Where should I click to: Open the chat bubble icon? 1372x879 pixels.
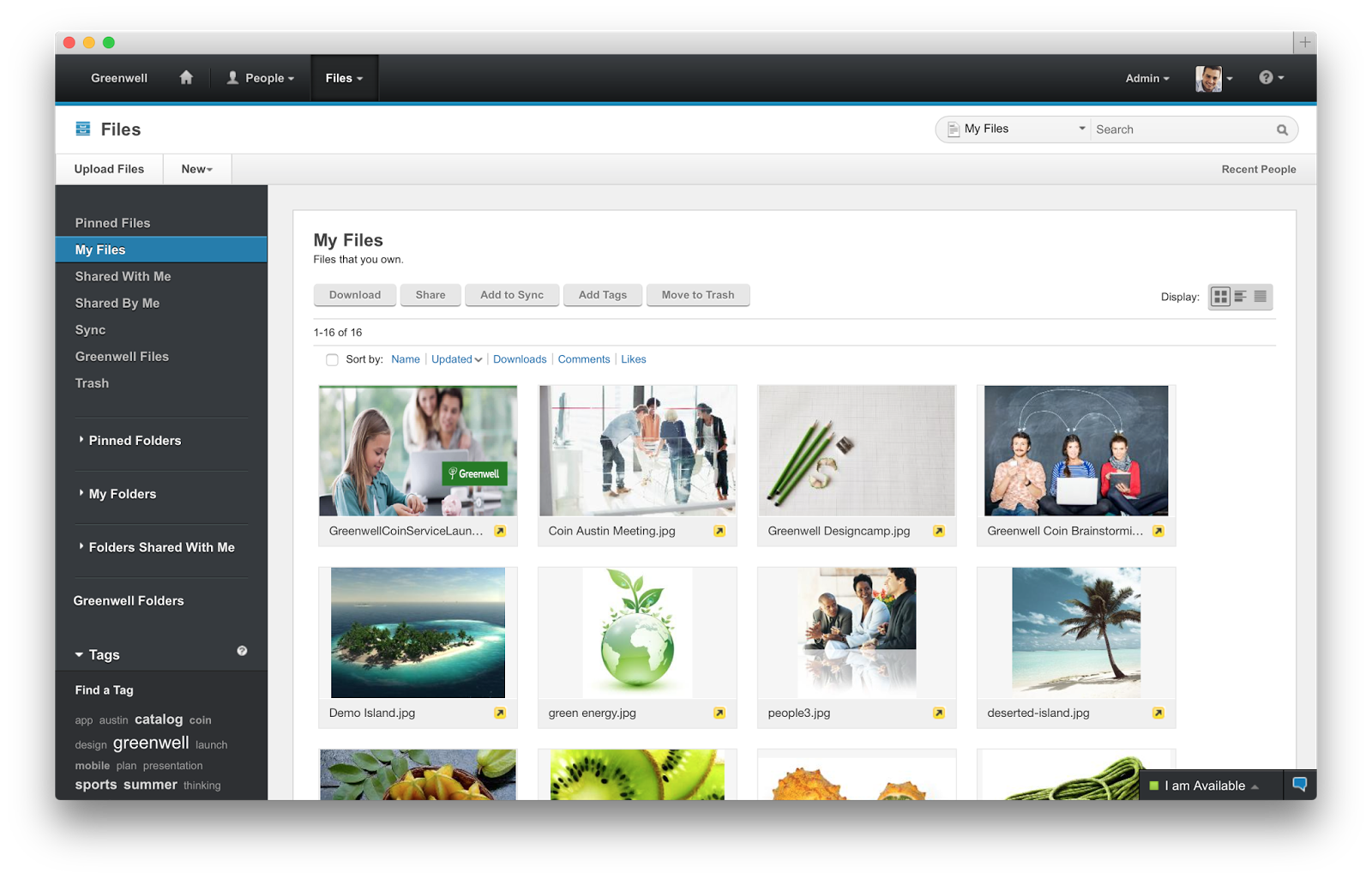1300,785
